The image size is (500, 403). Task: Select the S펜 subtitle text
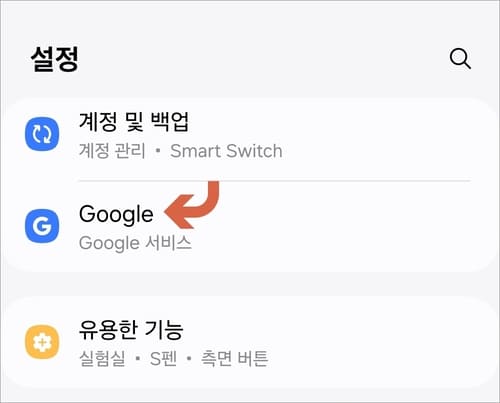[x=163, y=359]
